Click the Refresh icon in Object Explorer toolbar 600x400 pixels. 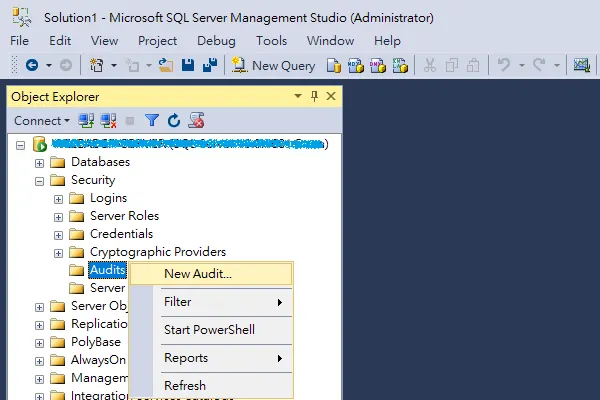click(x=174, y=121)
